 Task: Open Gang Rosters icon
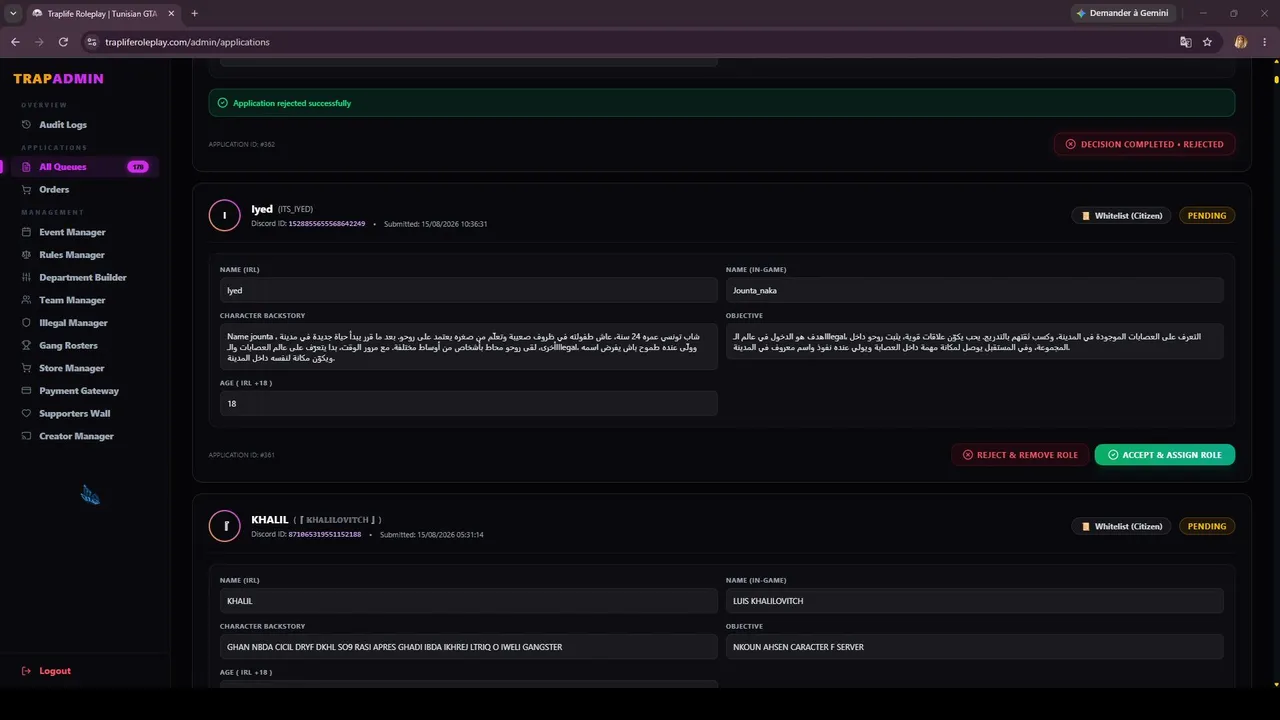tap(27, 346)
